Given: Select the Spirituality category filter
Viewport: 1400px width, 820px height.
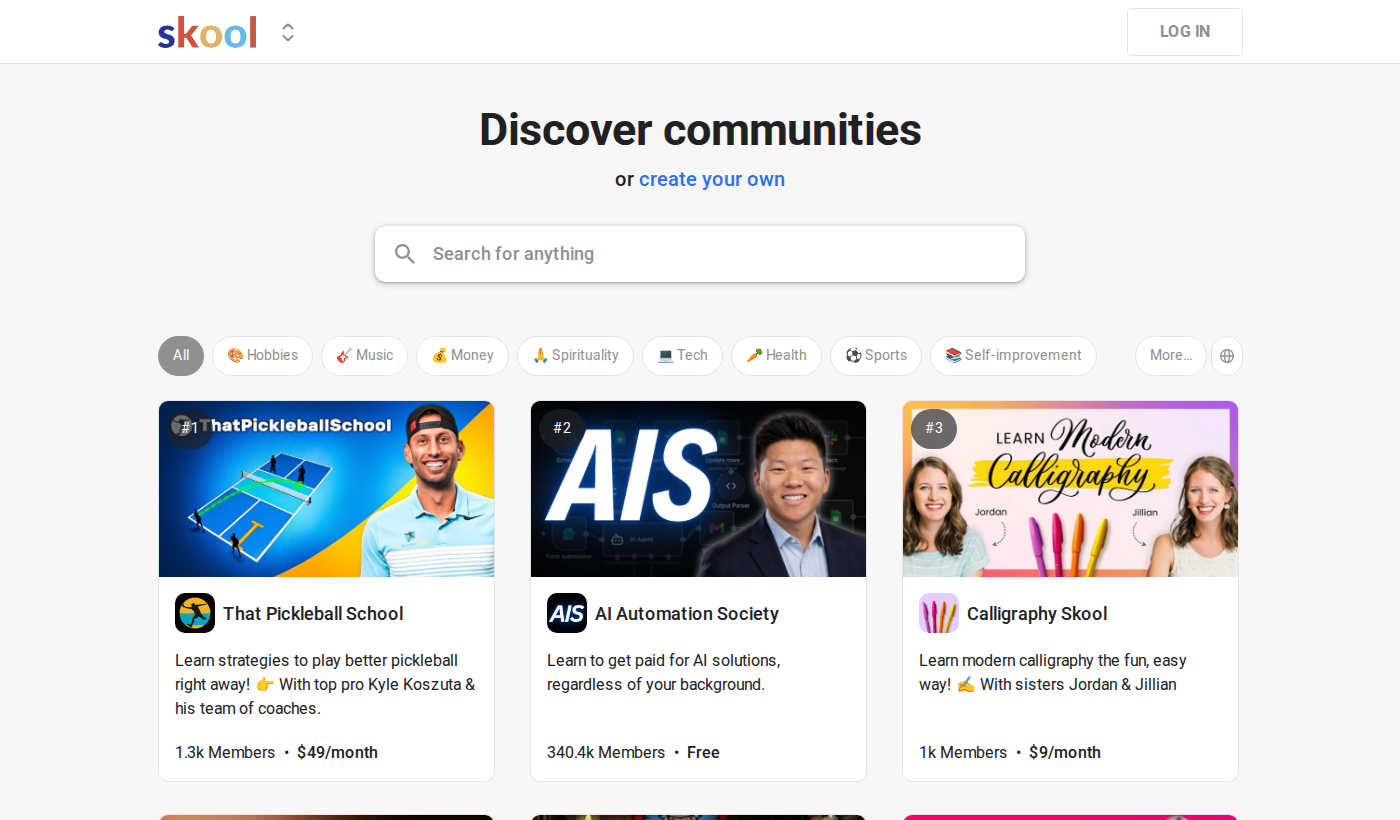Looking at the screenshot, I should 575,355.
